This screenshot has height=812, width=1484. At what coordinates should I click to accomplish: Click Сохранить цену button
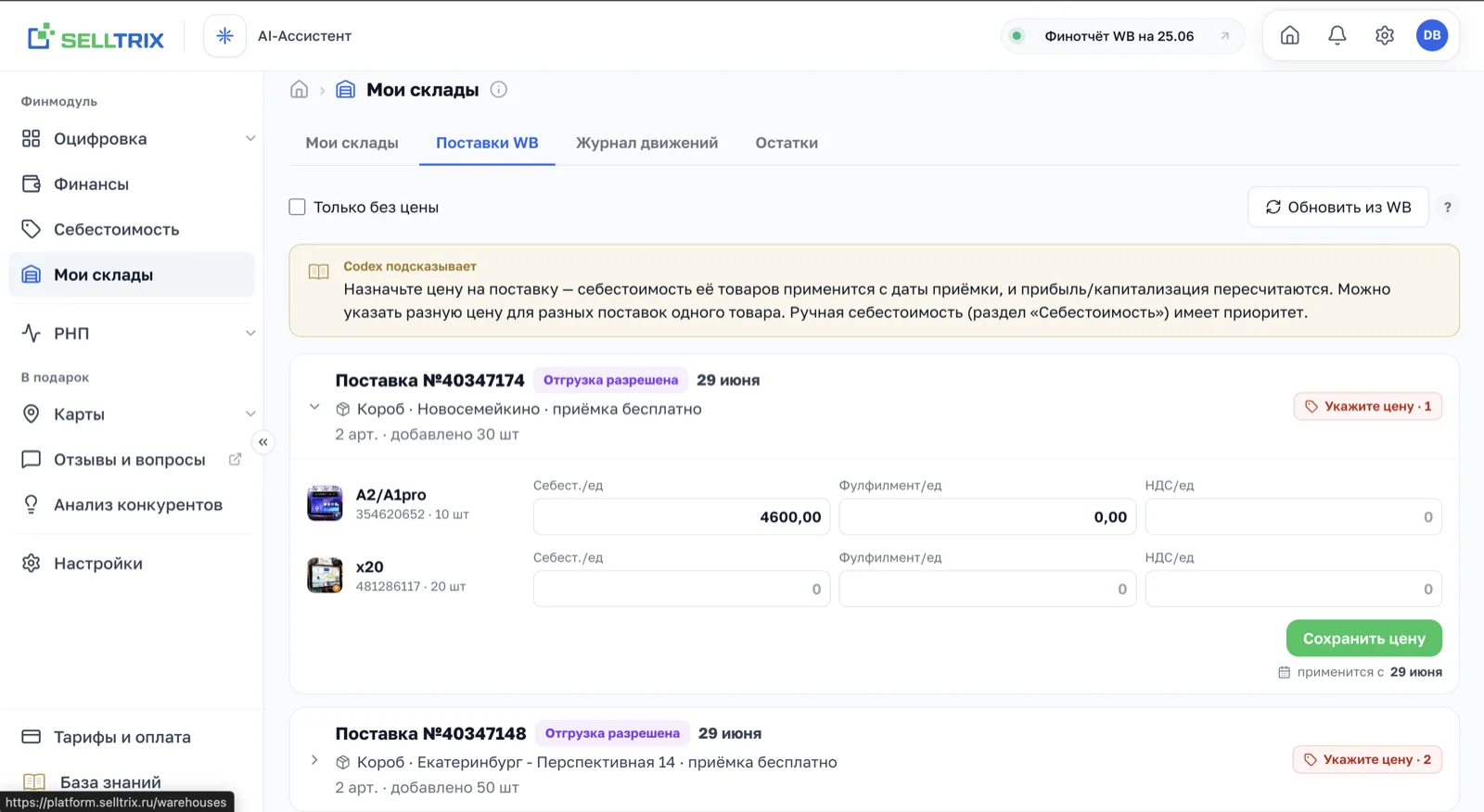(1363, 639)
